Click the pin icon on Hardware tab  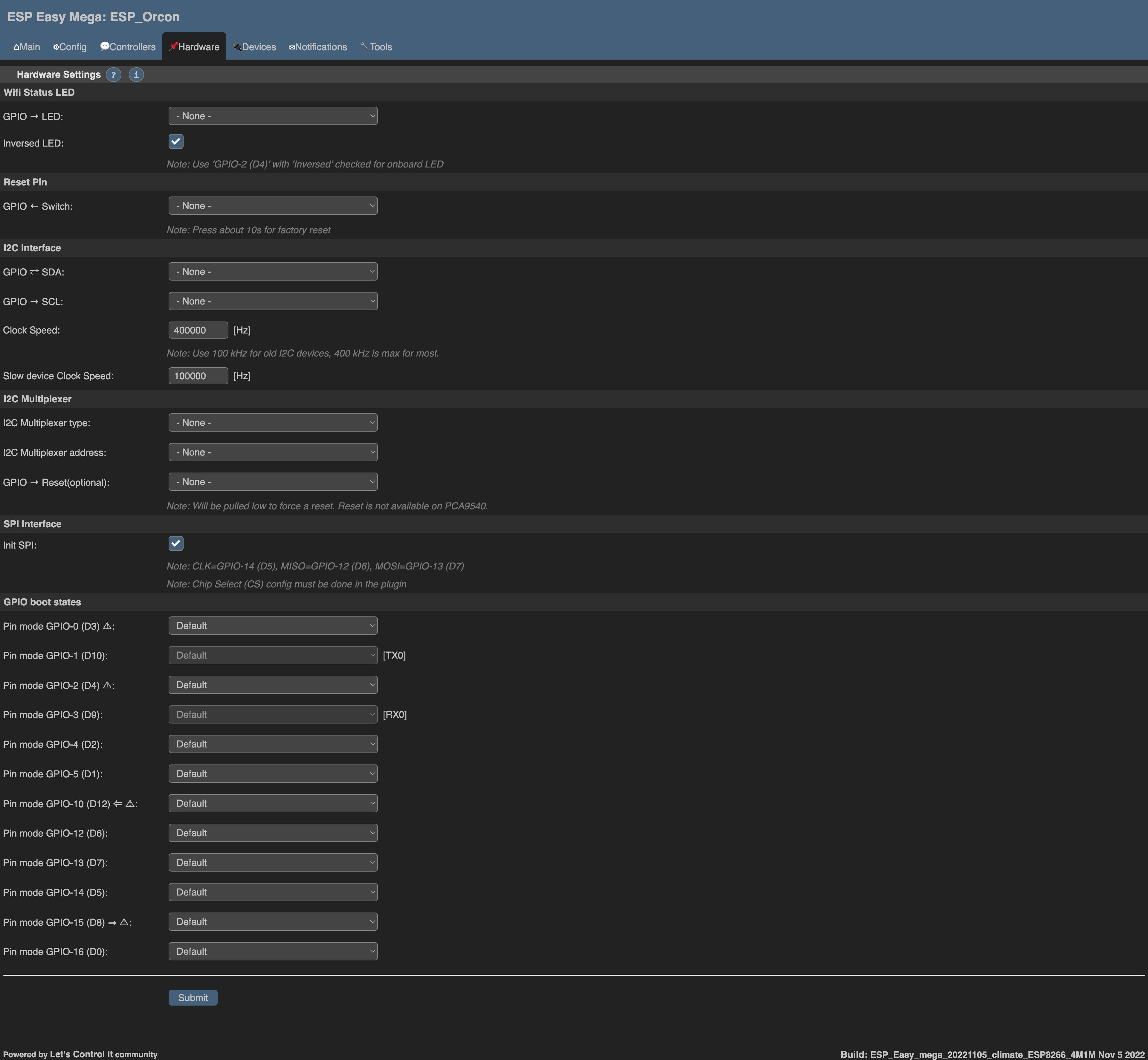pos(173,46)
